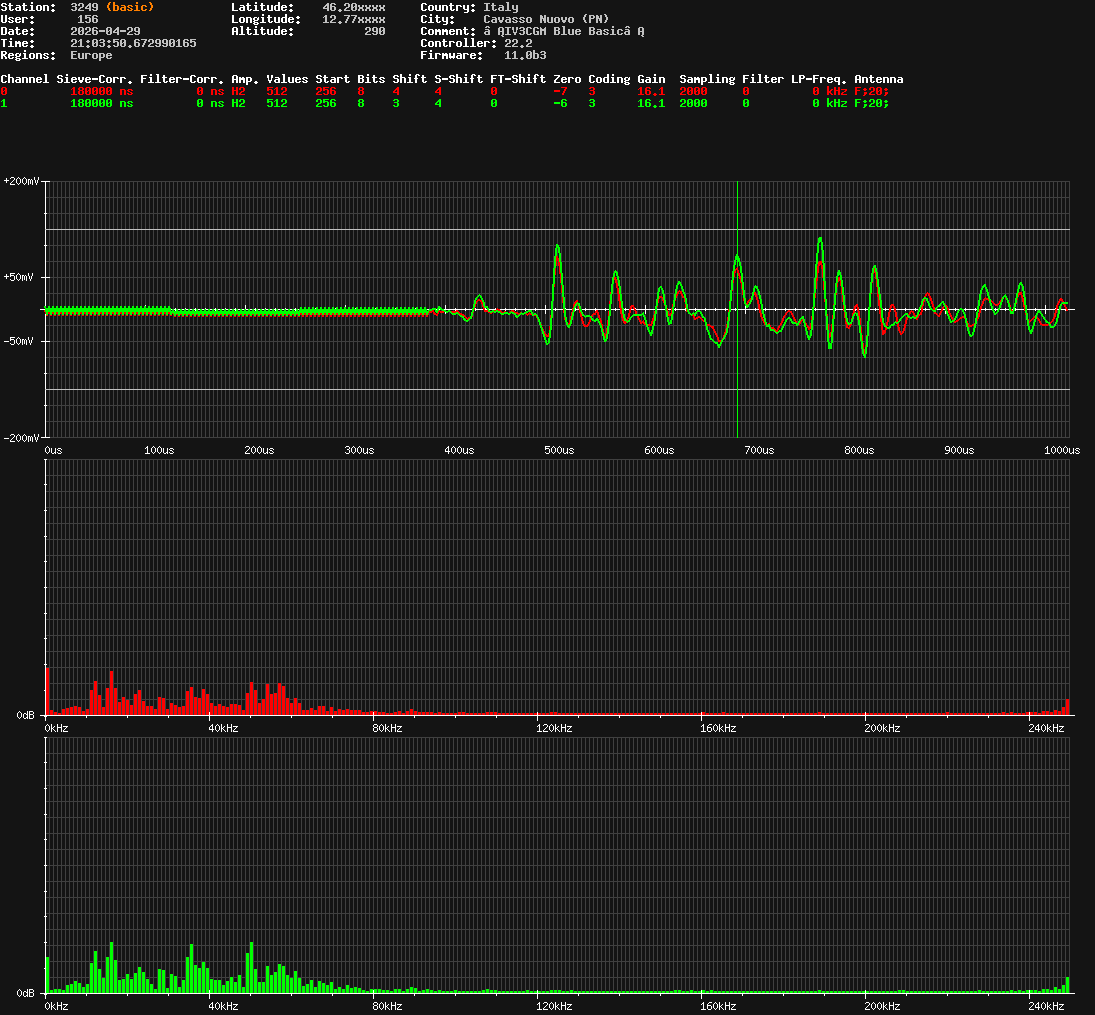This screenshot has width=1095, height=1015.
Task: Click the country value Italy
Action: point(500,7)
